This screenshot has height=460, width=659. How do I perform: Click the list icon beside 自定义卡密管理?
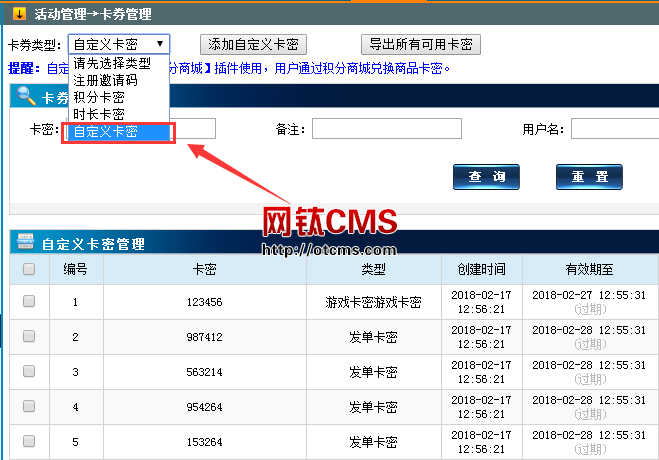tap(26, 241)
